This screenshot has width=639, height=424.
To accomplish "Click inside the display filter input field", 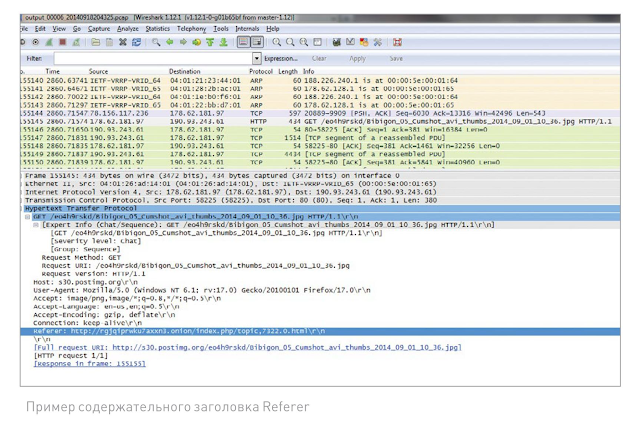I will coord(153,59).
